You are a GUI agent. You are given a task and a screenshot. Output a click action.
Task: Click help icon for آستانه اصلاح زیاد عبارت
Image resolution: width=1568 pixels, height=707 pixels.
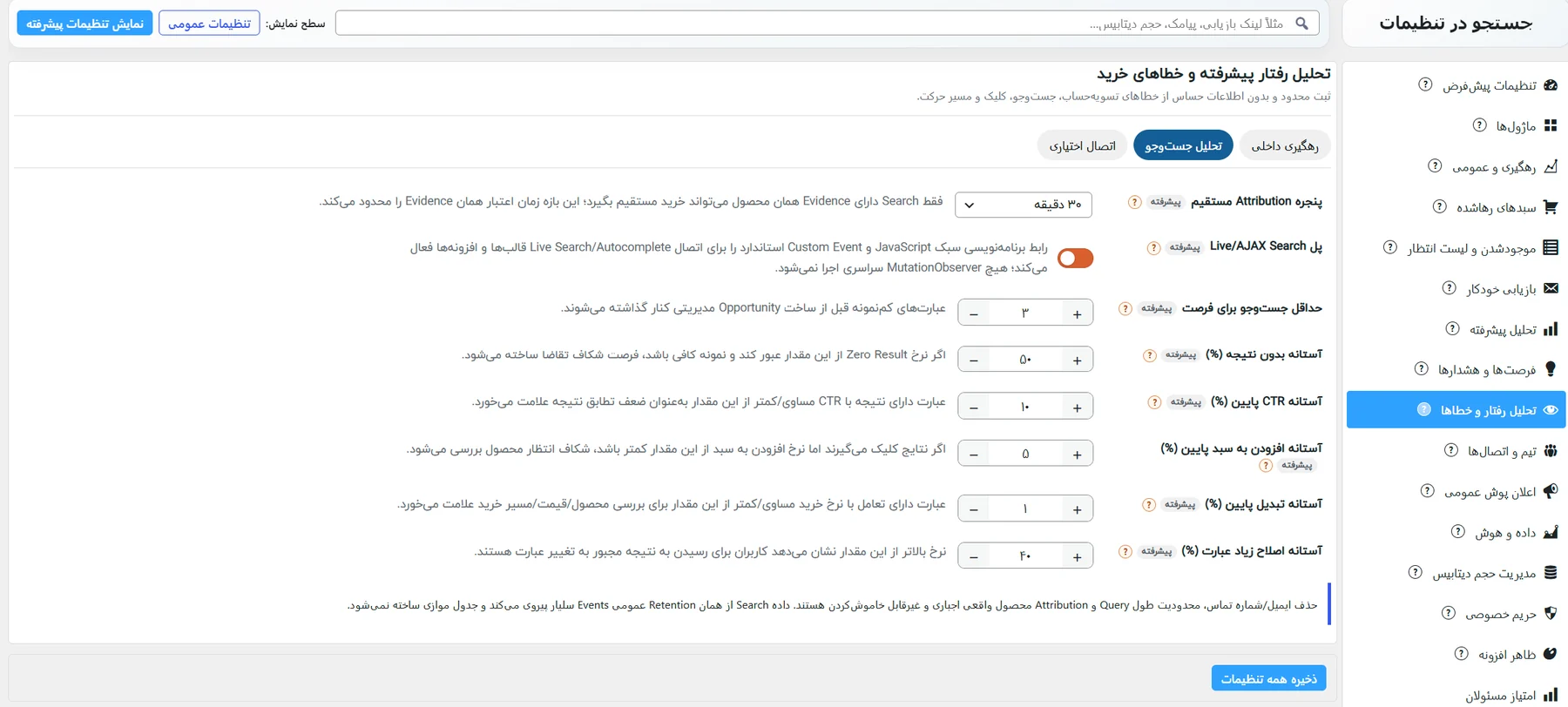point(1125,551)
